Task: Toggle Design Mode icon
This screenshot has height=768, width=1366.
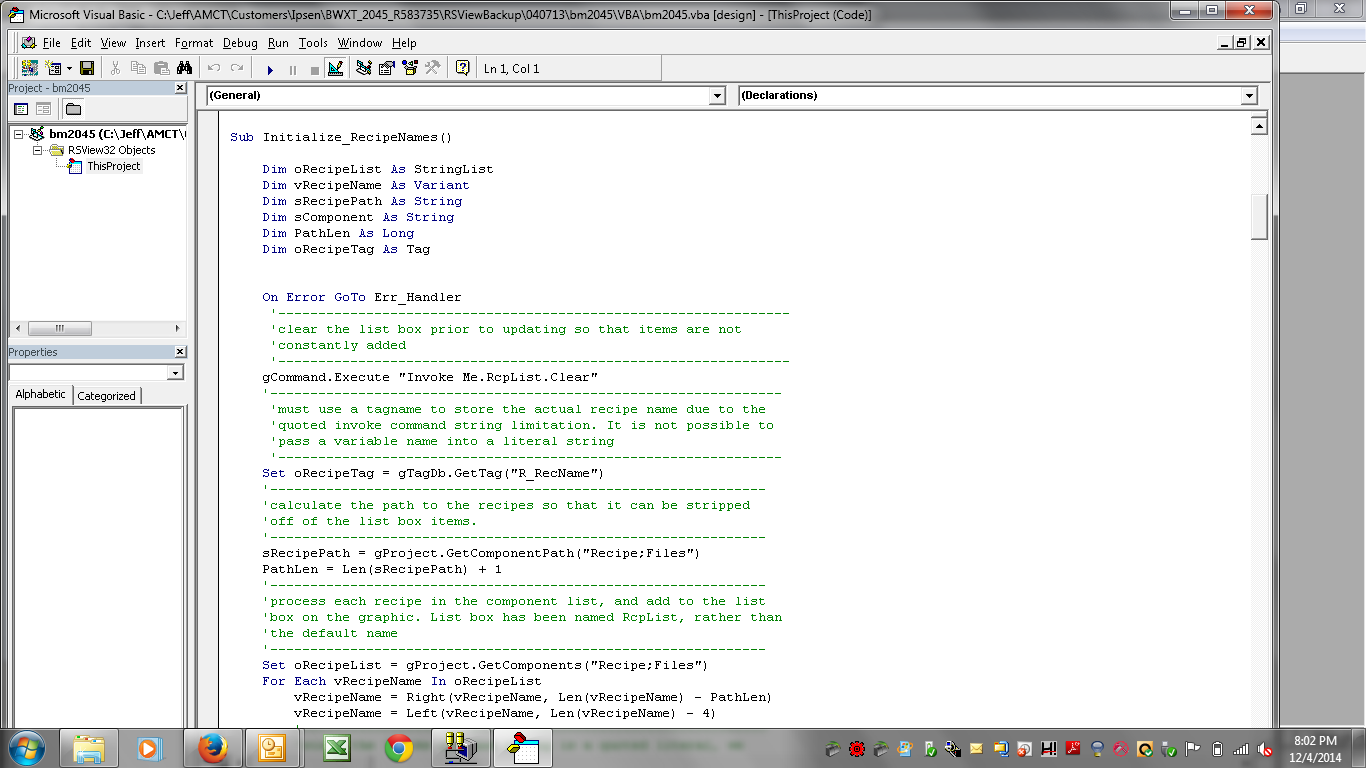Action: (x=335, y=68)
